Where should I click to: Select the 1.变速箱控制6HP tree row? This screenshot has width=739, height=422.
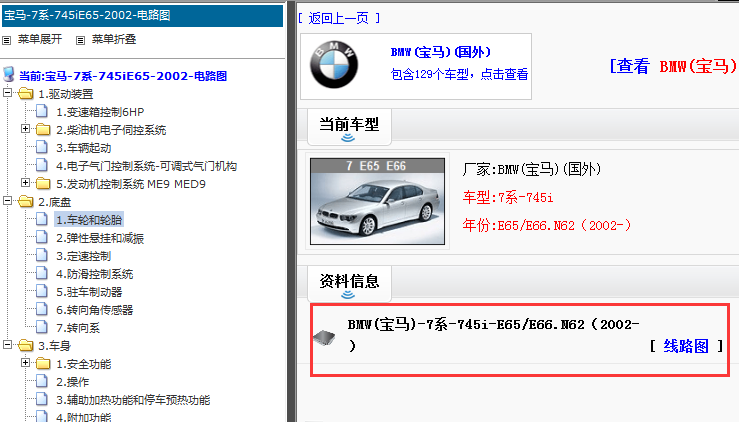click(x=100, y=112)
